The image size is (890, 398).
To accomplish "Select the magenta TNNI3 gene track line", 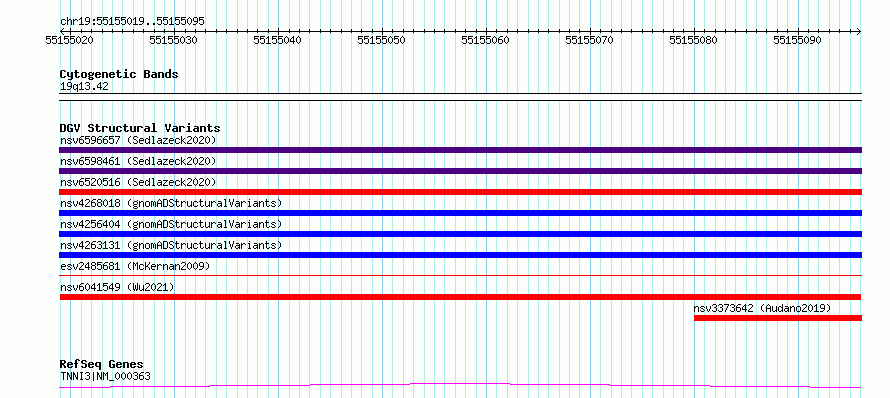I will pos(460,386).
